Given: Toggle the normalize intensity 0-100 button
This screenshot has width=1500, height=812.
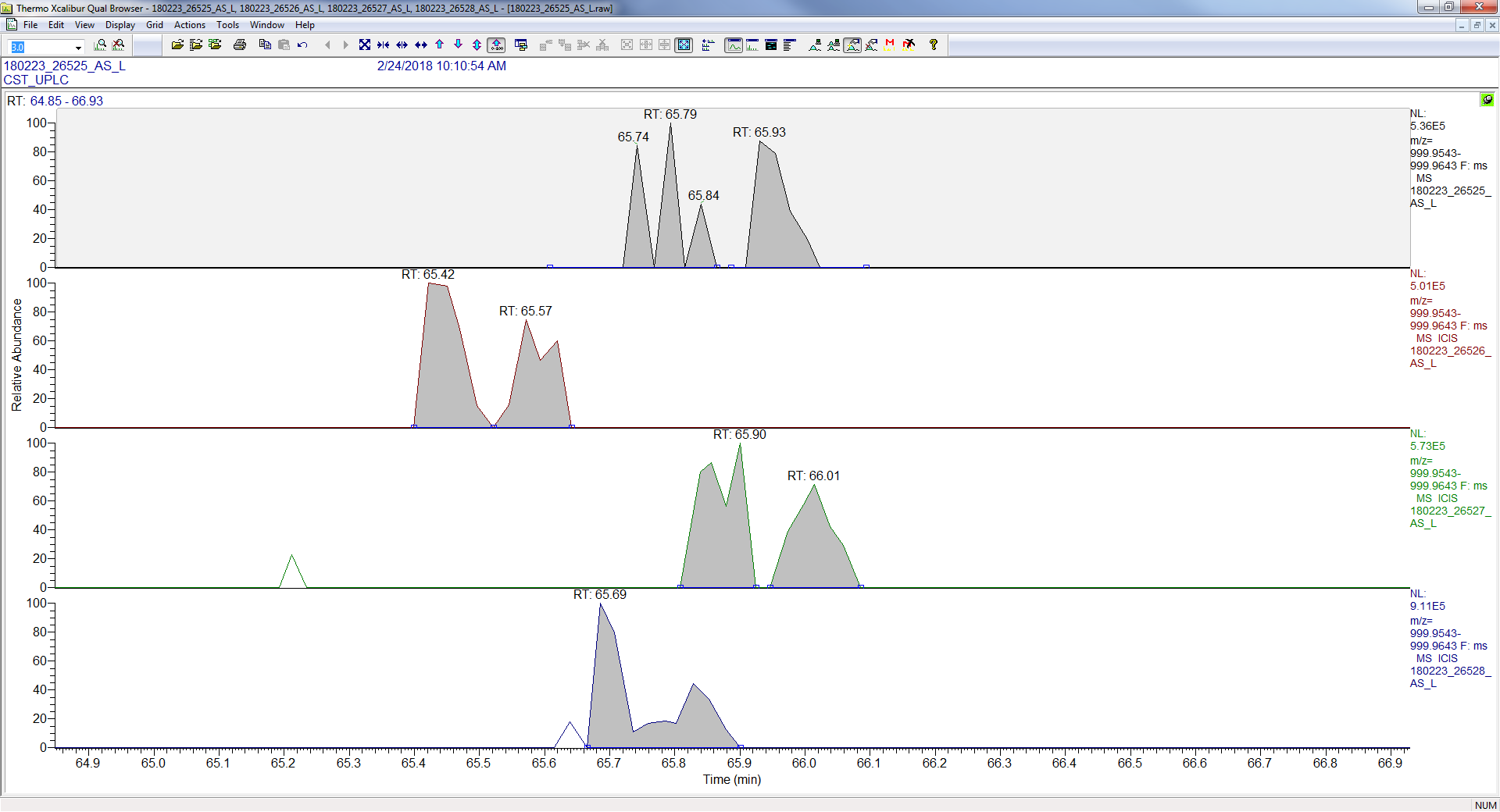Looking at the screenshot, I should tap(496, 45).
